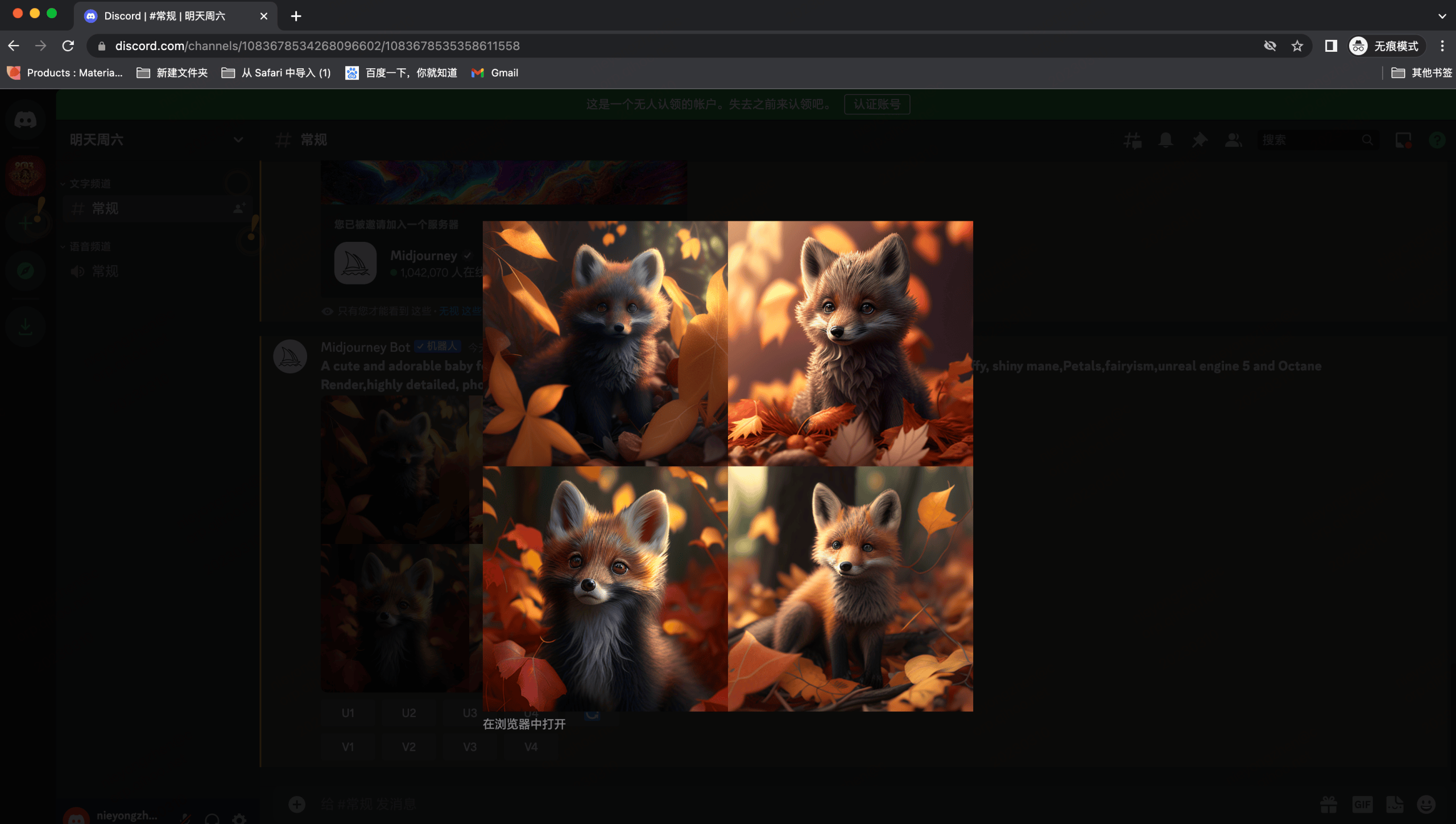
Task: Click the Midjourney Bot username
Action: click(365, 347)
